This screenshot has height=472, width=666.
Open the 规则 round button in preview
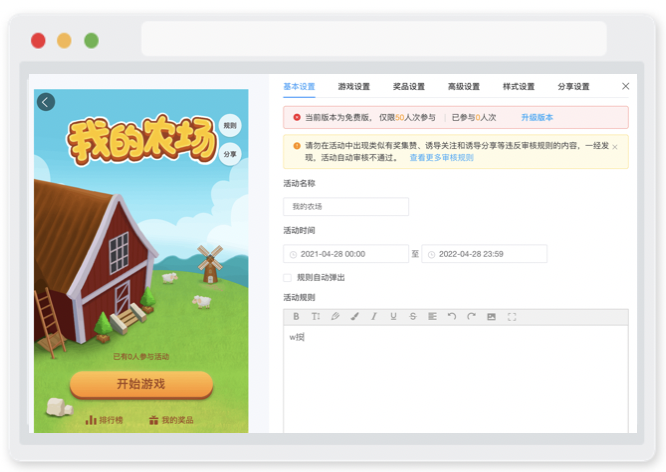point(230,126)
